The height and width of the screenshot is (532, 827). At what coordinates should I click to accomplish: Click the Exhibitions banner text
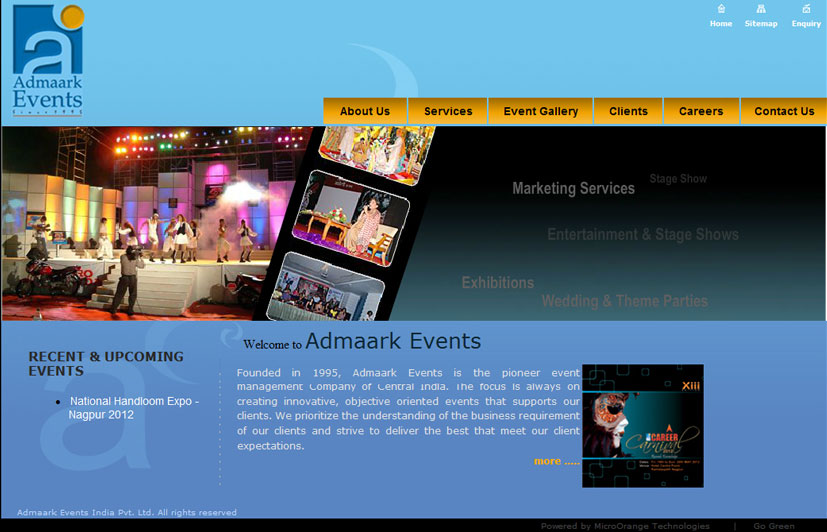[x=498, y=283]
